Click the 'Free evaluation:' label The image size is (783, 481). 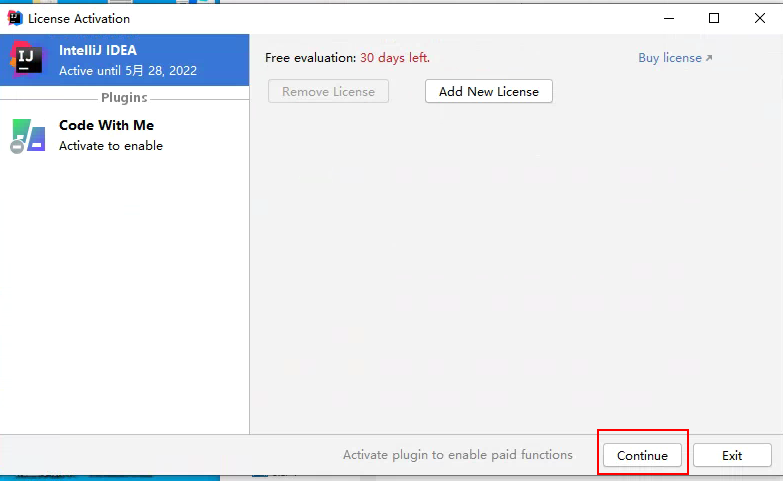tap(310, 58)
